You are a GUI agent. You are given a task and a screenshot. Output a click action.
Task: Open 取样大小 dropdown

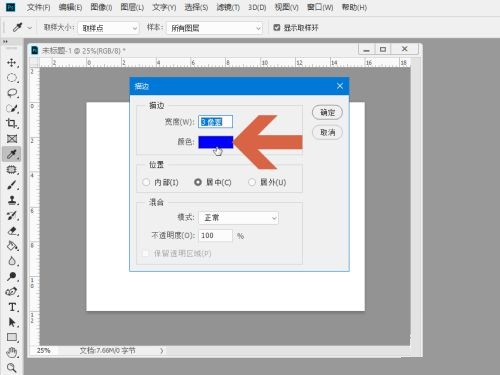[x=108, y=28]
